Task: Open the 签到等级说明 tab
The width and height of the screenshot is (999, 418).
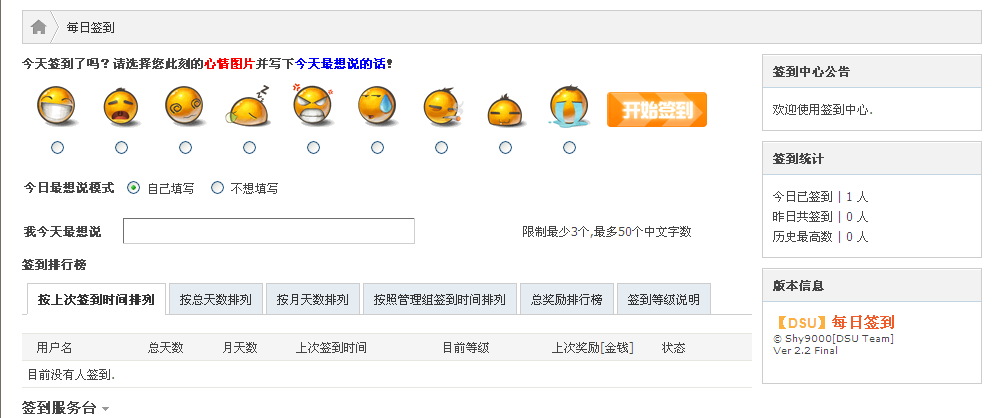Action: tap(663, 299)
